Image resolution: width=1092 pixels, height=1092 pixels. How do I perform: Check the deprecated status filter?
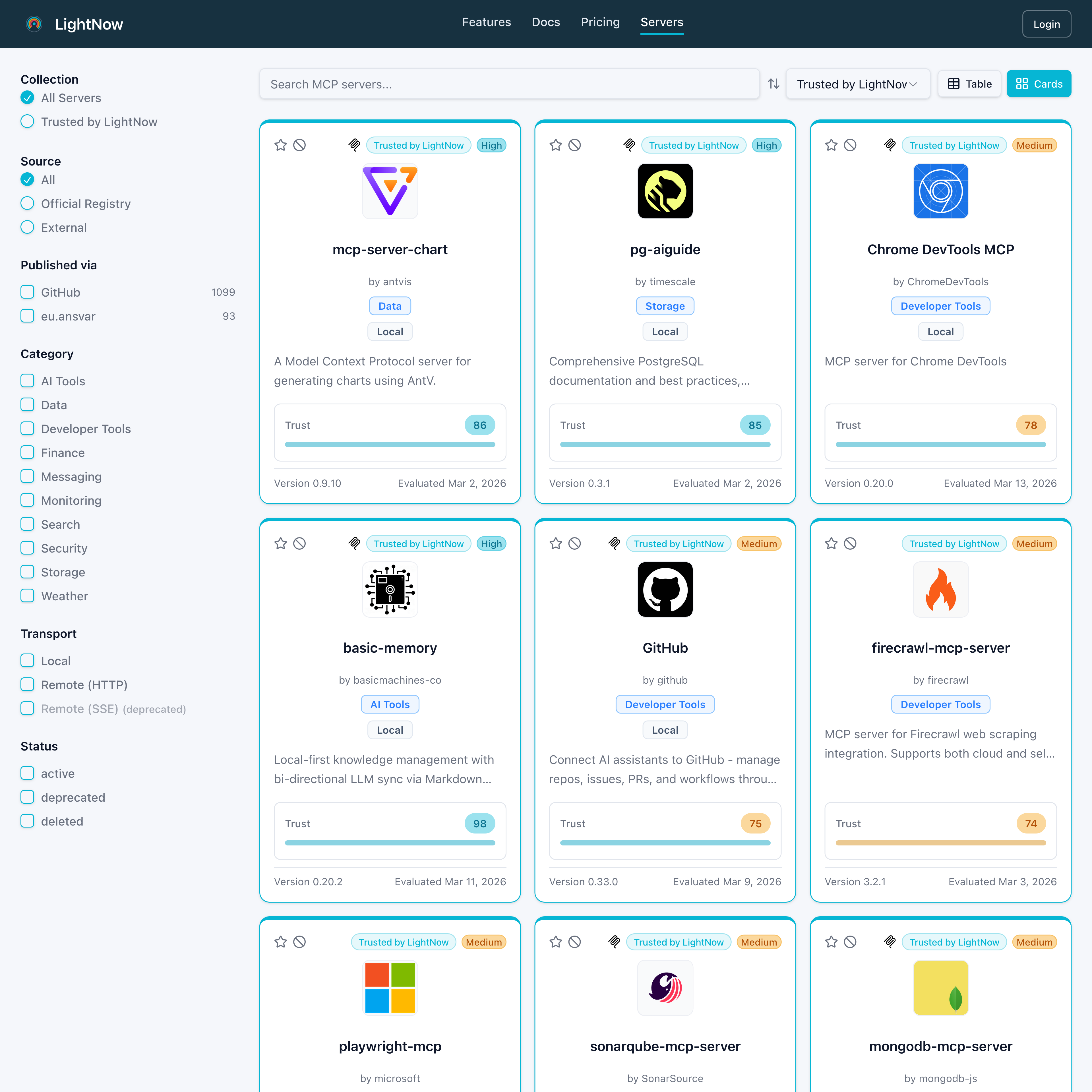click(x=27, y=797)
